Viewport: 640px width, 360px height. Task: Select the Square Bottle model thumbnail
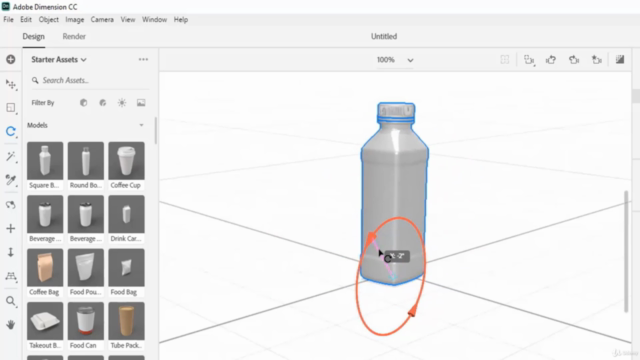(x=45, y=161)
